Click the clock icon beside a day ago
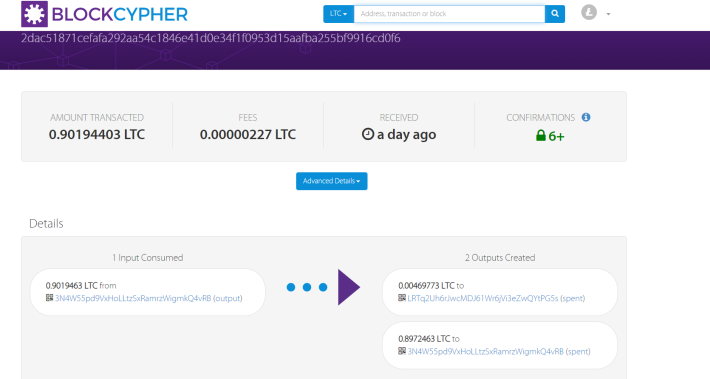Viewport: 710px width, 379px height. point(368,134)
